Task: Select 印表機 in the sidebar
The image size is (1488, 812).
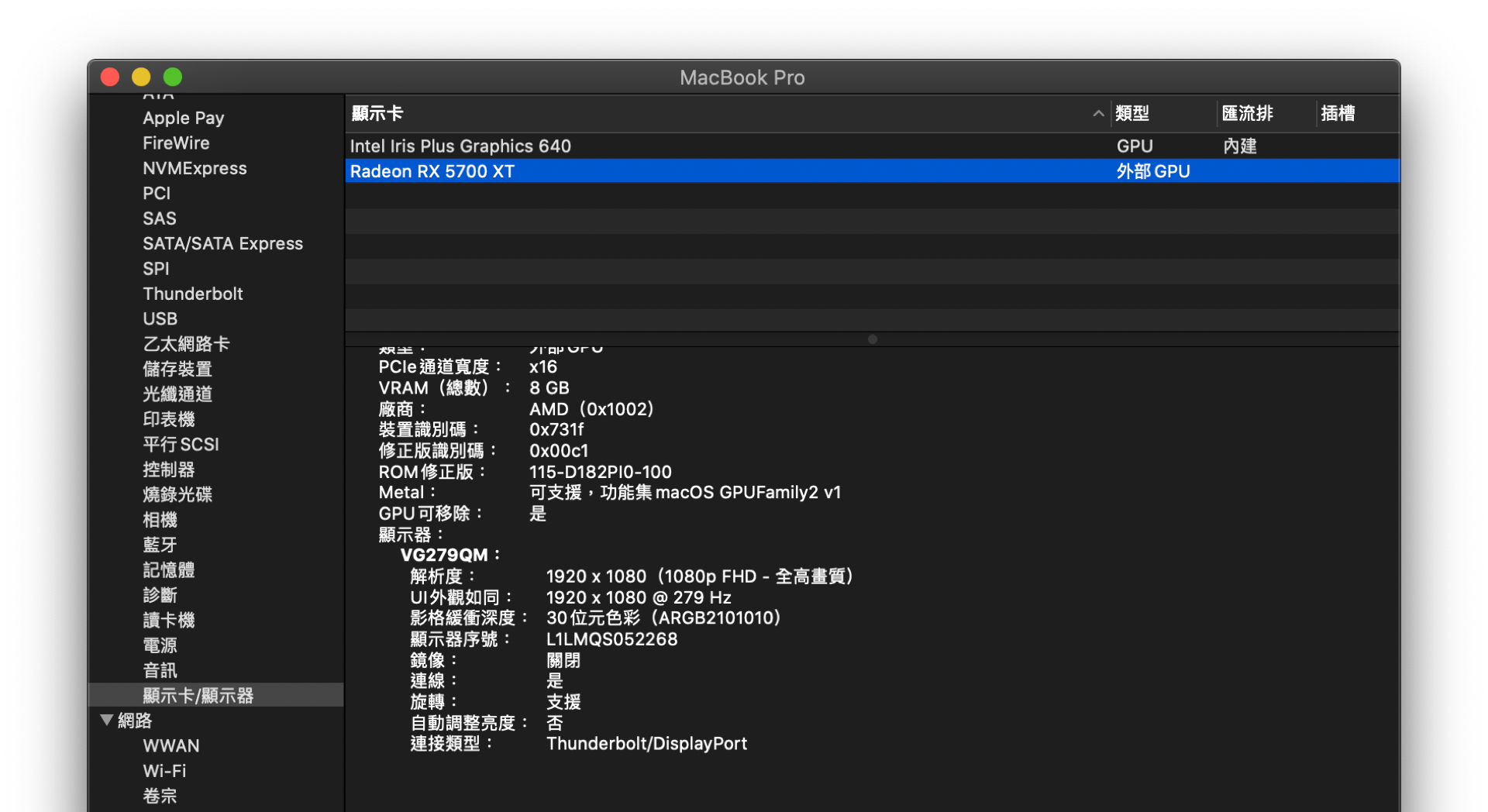Action: 169,419
